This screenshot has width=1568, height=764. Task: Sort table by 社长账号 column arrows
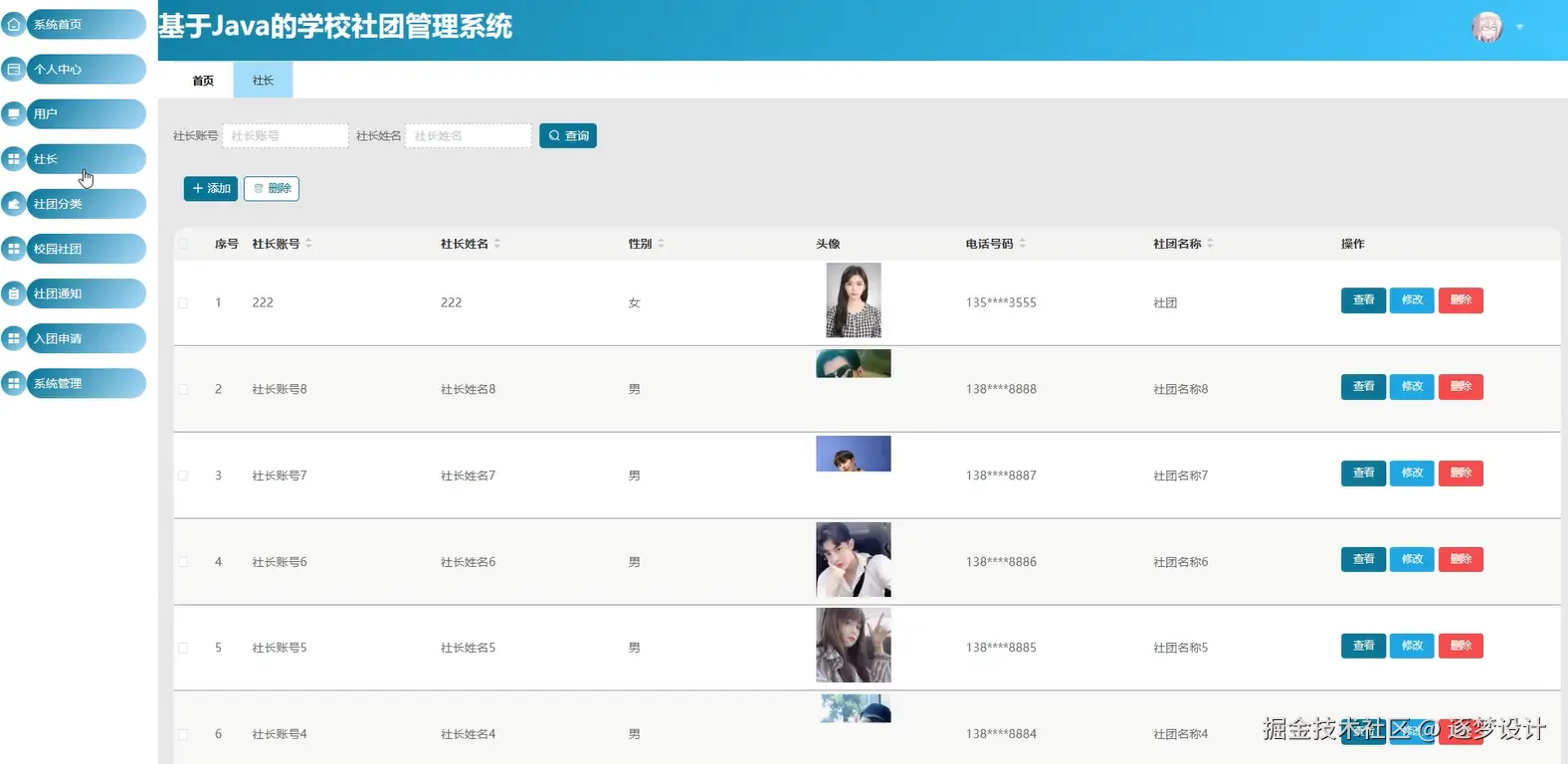(308, 243)
